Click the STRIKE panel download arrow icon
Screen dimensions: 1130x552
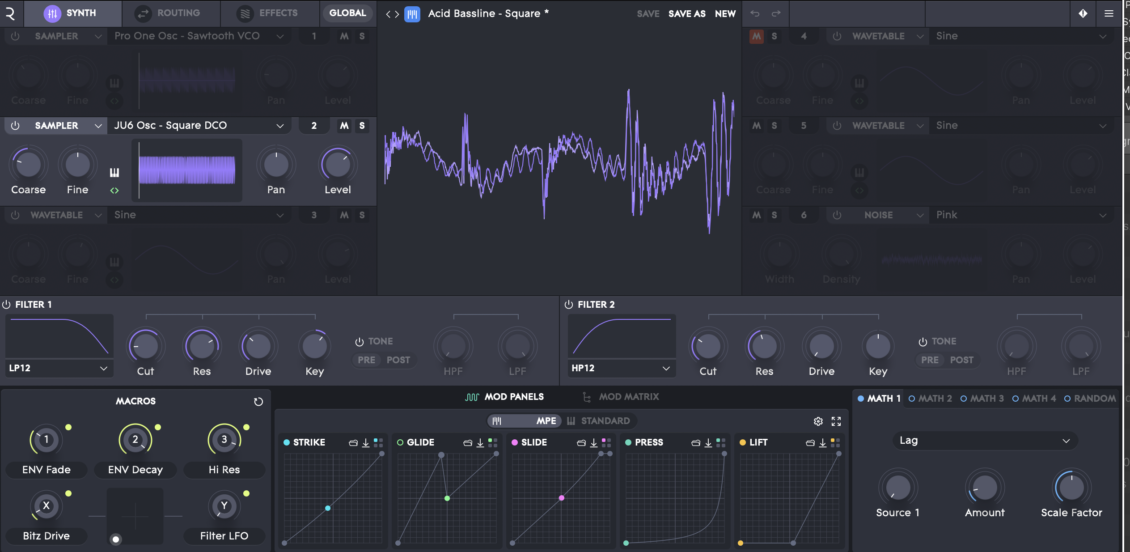pos(365,442)
